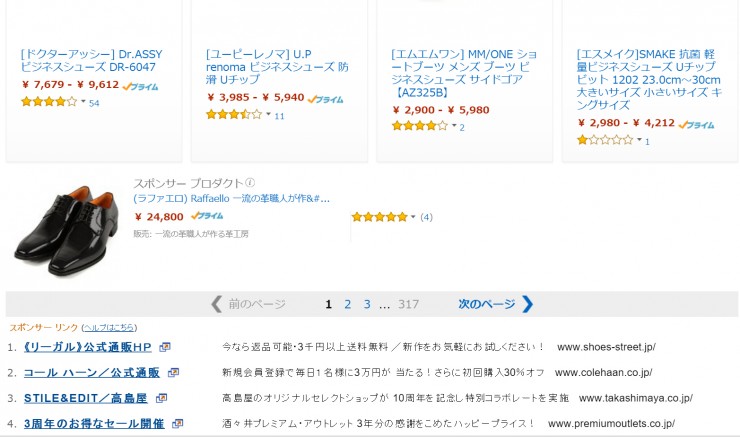Screen dimensions: 740x437
Task: Open U.P renoma business shoes listing
Action: tap(277, 67)
